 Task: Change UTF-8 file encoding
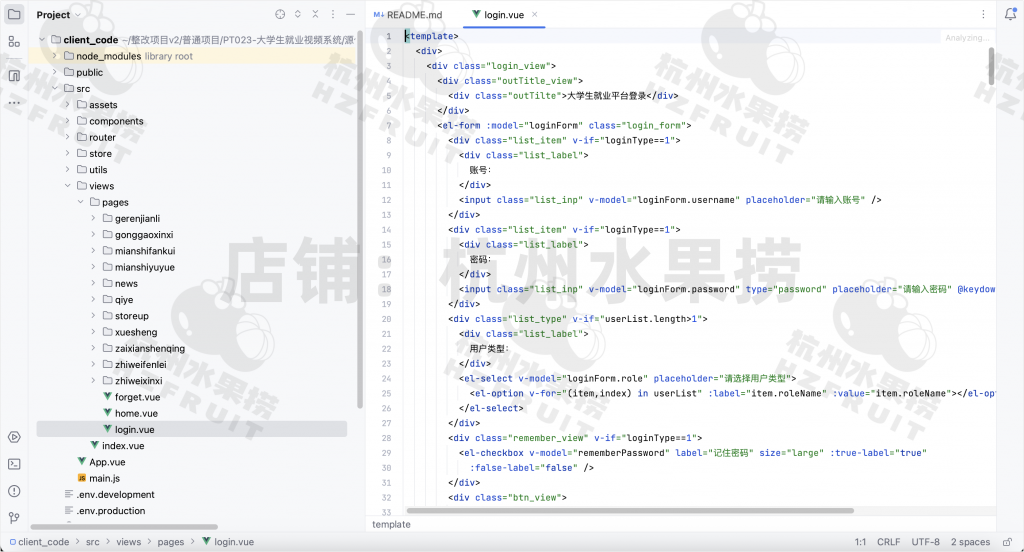pos(925,542)
